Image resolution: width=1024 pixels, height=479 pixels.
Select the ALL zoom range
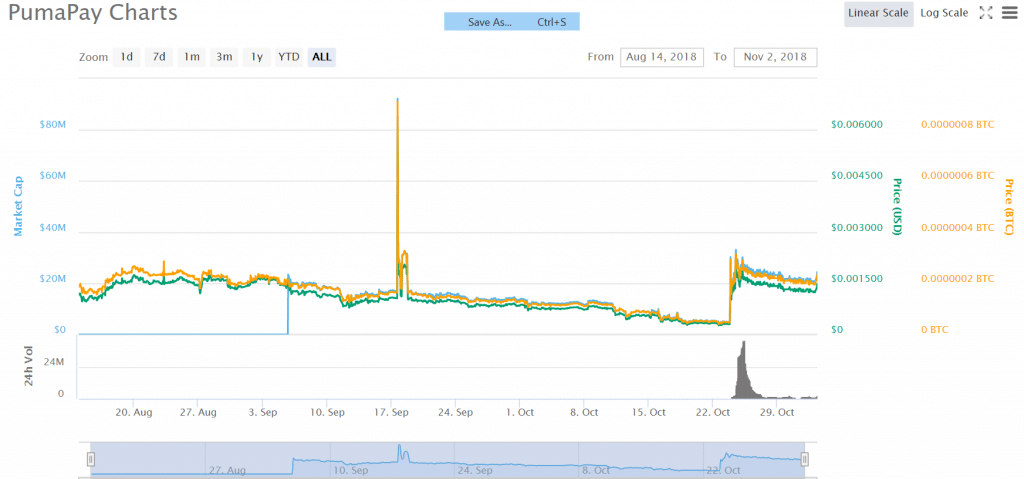[322, 57]
